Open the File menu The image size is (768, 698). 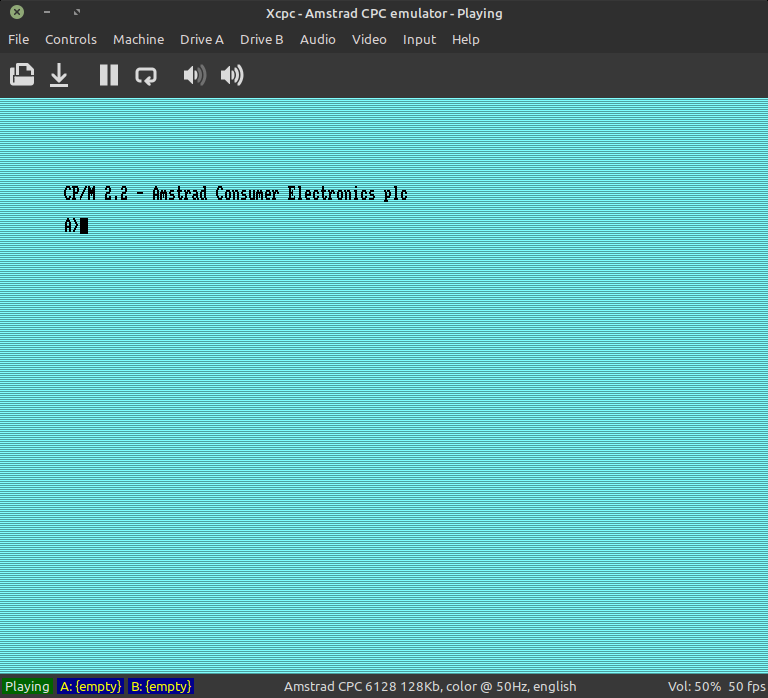(x=19, y=39)
